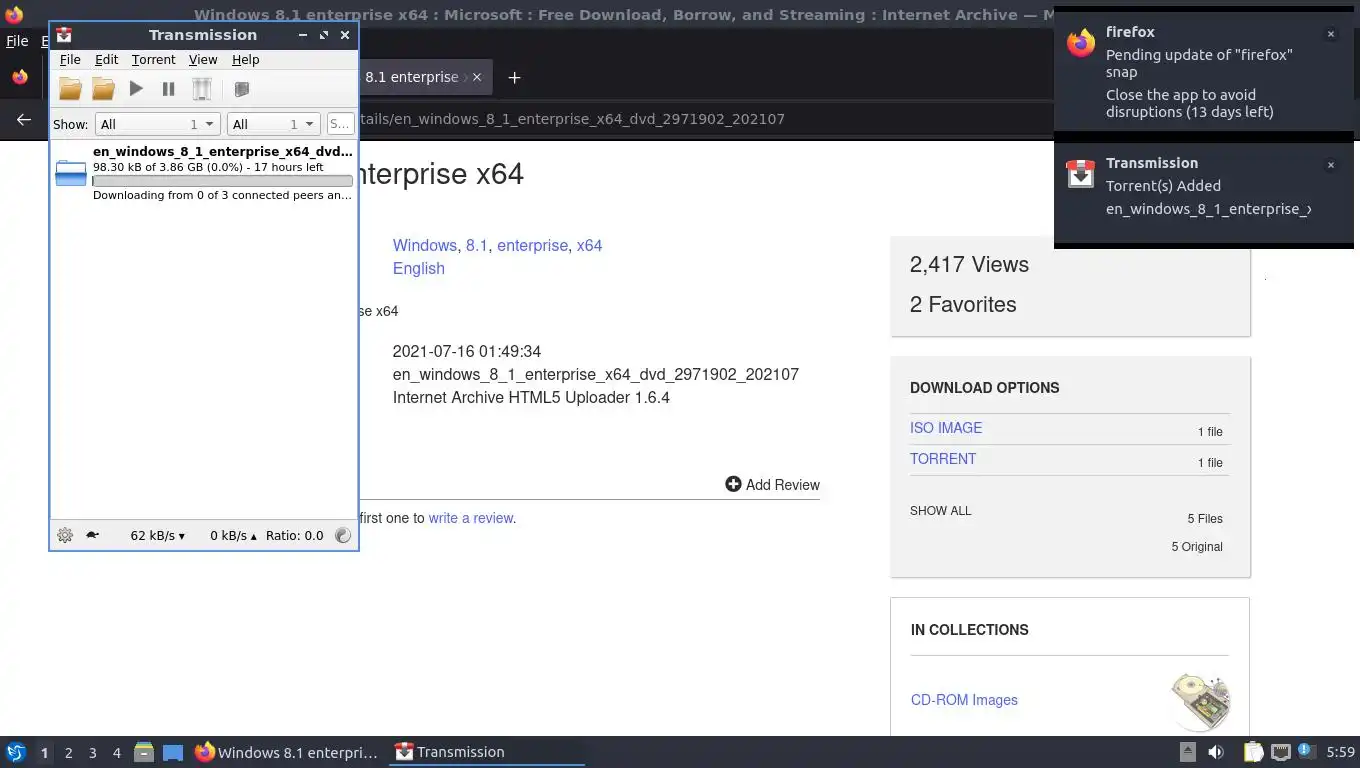Click the statistics circle icon in Transmission status bar
Image resolution: width=1360 pixels, height=768 pixels.
[343, 535]
